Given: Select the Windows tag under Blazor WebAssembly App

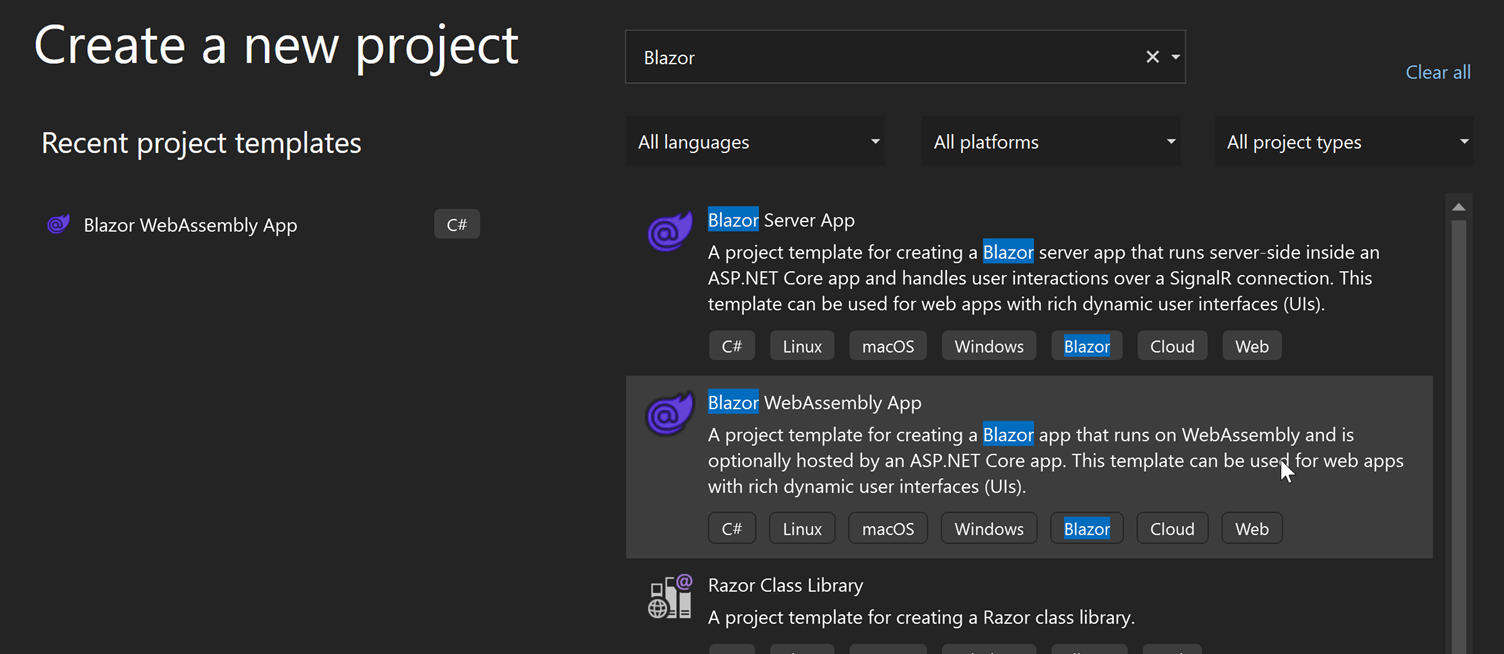Looking at the screenshot, I should click(x=988, y=528).
